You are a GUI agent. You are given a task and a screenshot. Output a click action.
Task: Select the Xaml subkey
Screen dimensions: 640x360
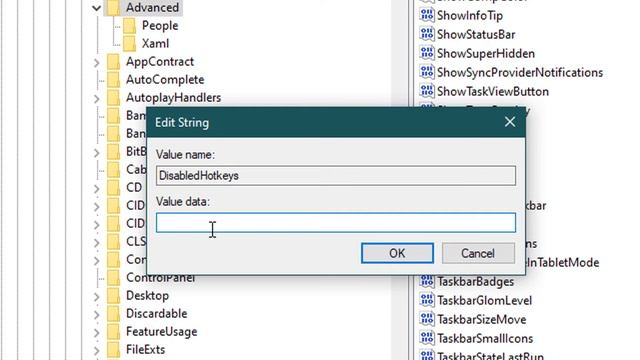[x=155, y=44]
